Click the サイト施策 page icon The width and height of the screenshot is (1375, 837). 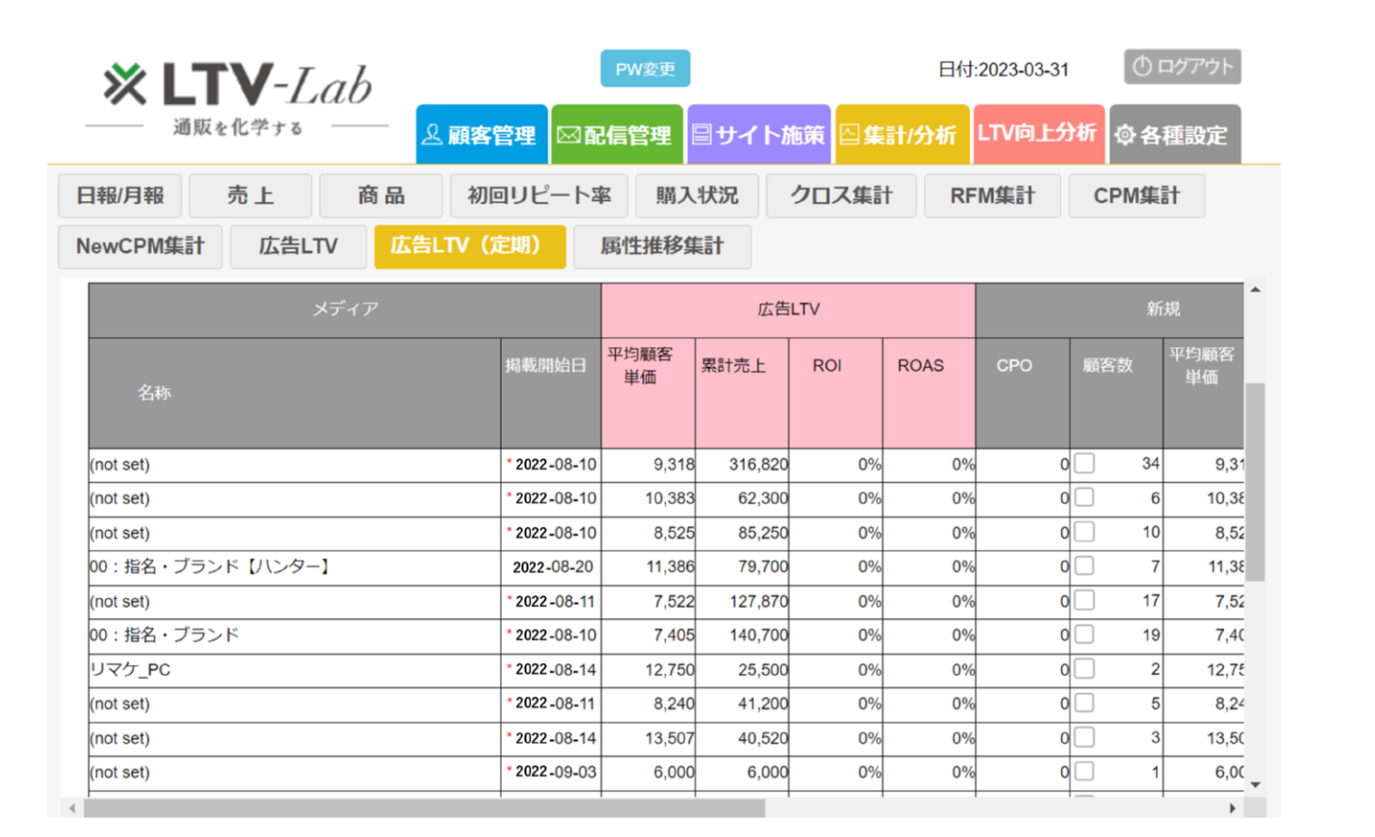[701, 135]
